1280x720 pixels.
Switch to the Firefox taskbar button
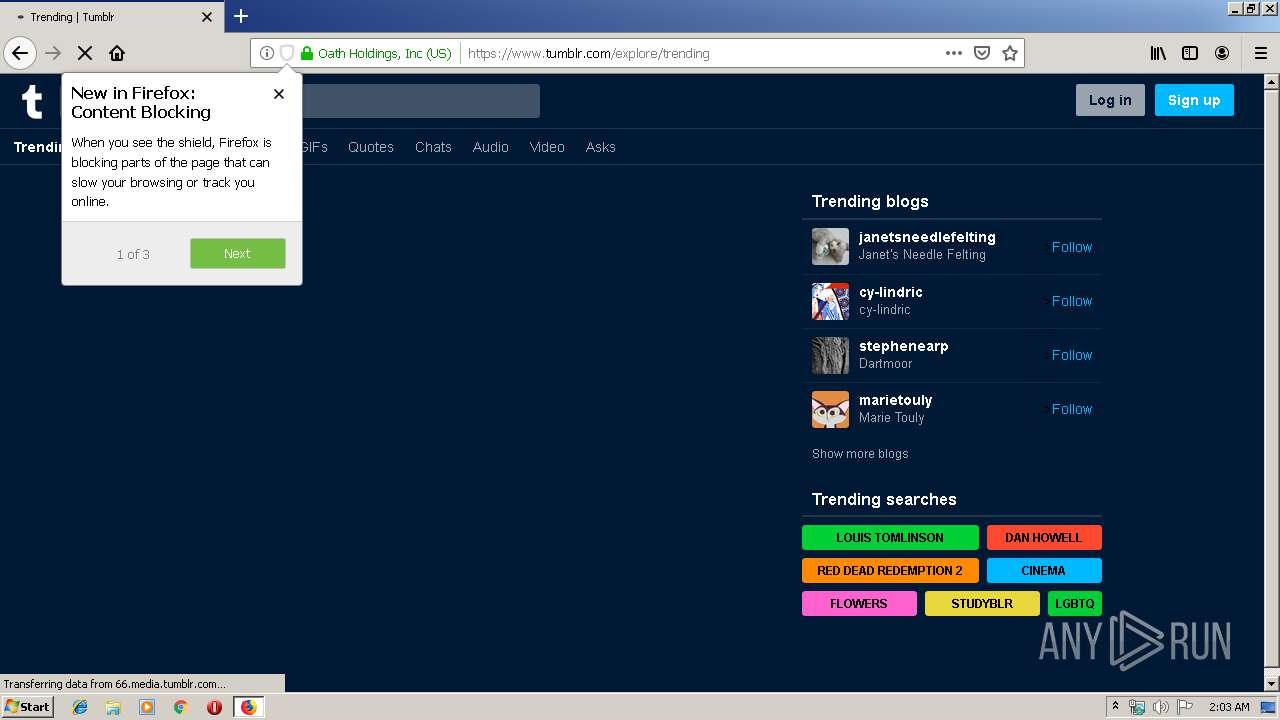tap(248, 707)
